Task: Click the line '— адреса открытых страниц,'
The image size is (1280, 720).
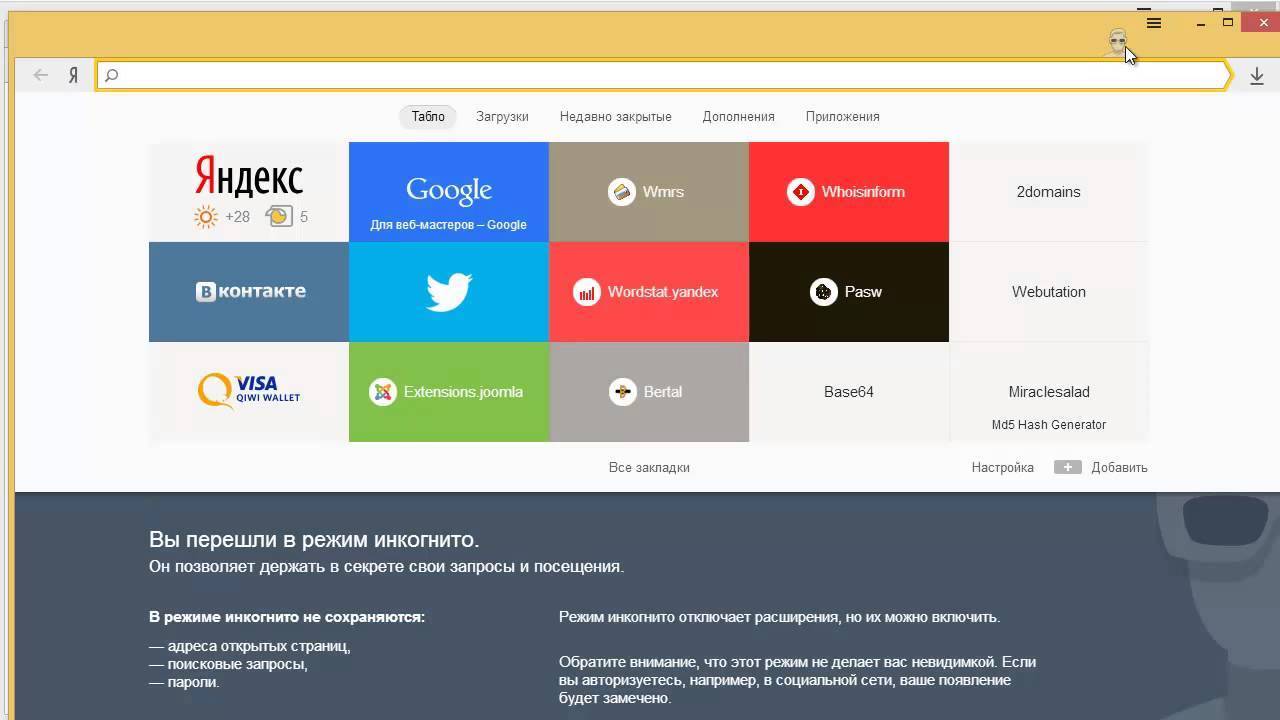Action: (x=250, y=646)
